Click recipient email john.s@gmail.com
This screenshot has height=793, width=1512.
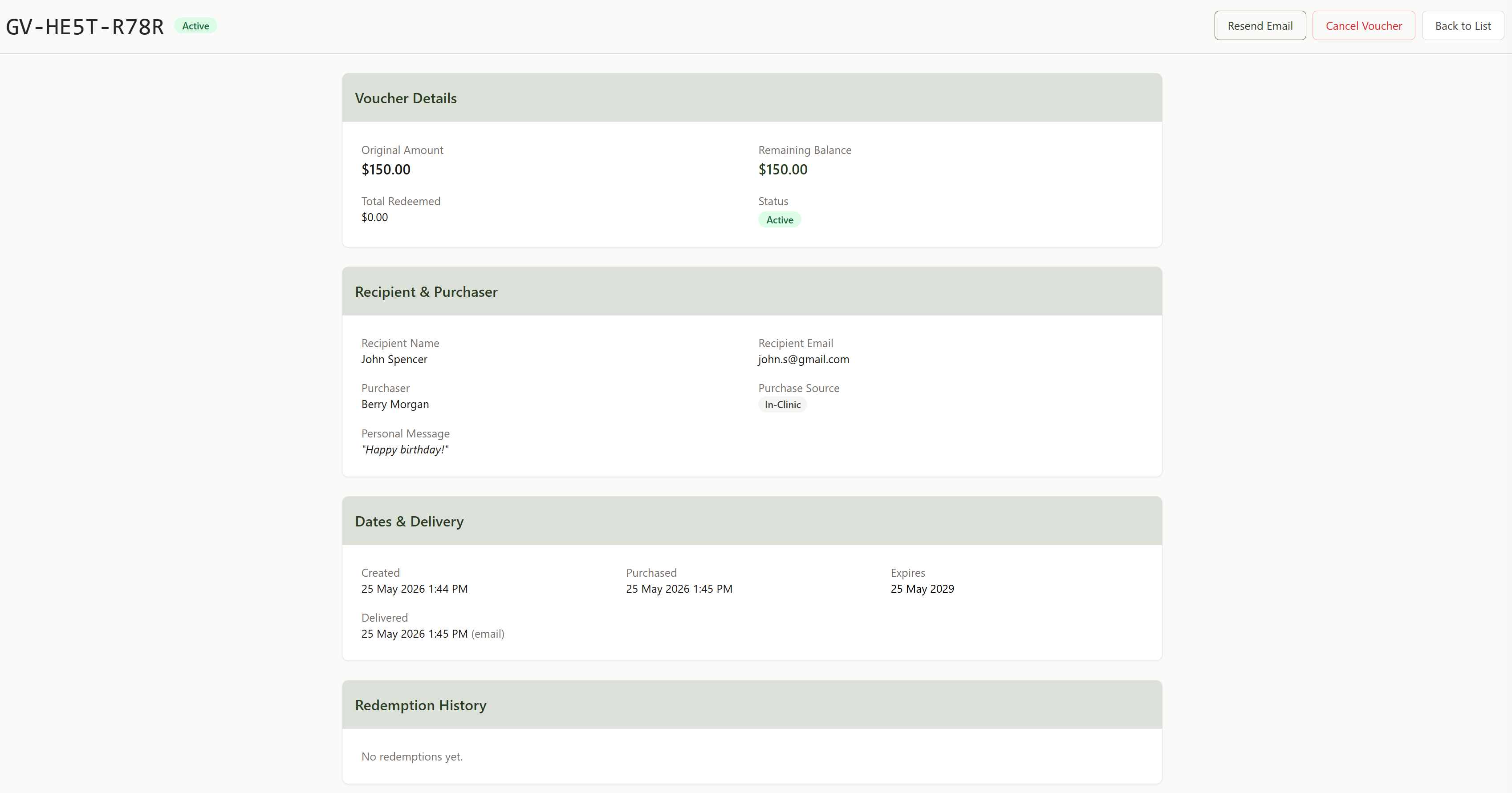click(x=803, y=359)
